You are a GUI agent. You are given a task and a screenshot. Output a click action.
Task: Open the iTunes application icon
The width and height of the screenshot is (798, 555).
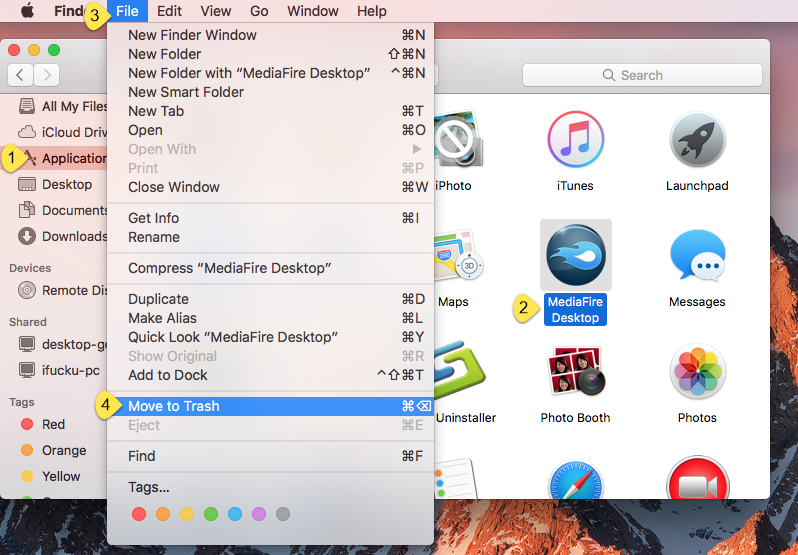[576, 139]
